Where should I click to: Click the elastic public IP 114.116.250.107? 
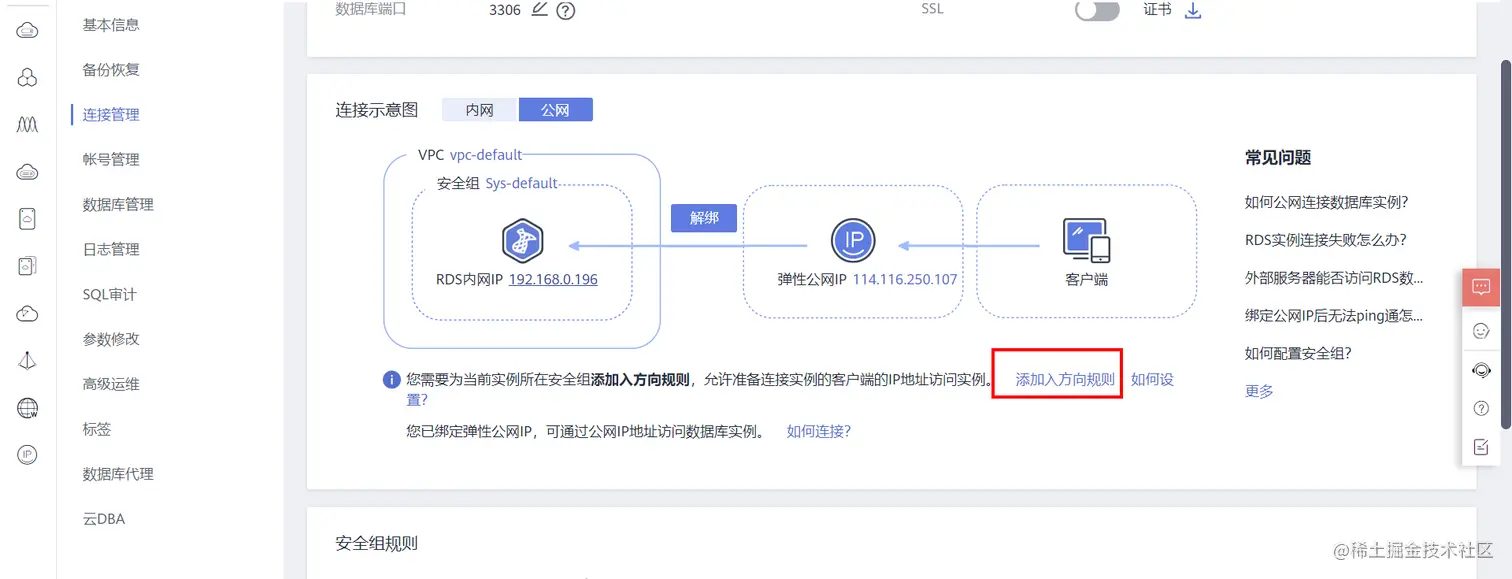(905, 279)
